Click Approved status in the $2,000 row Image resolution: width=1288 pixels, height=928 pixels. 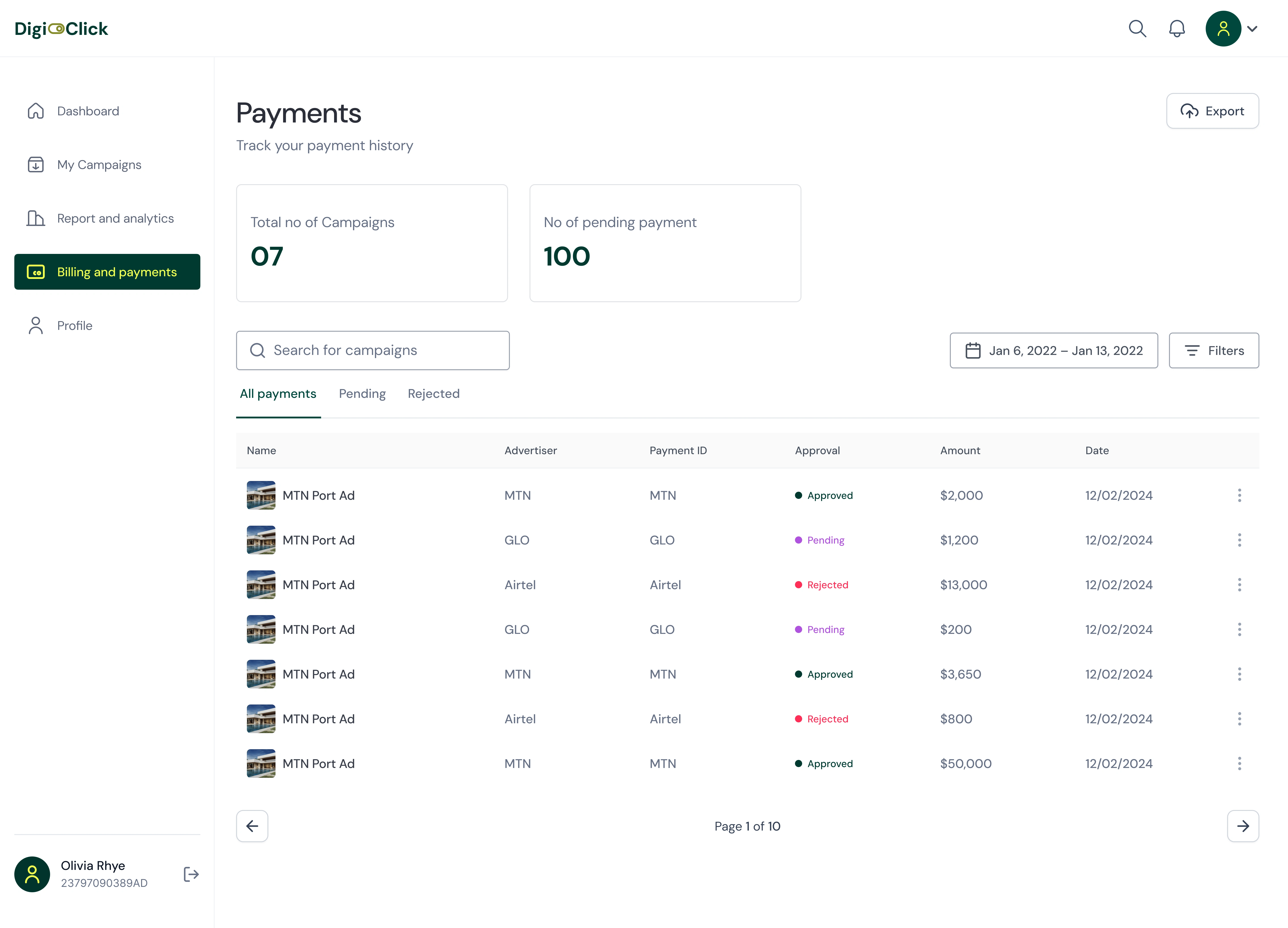click(824, 496)
